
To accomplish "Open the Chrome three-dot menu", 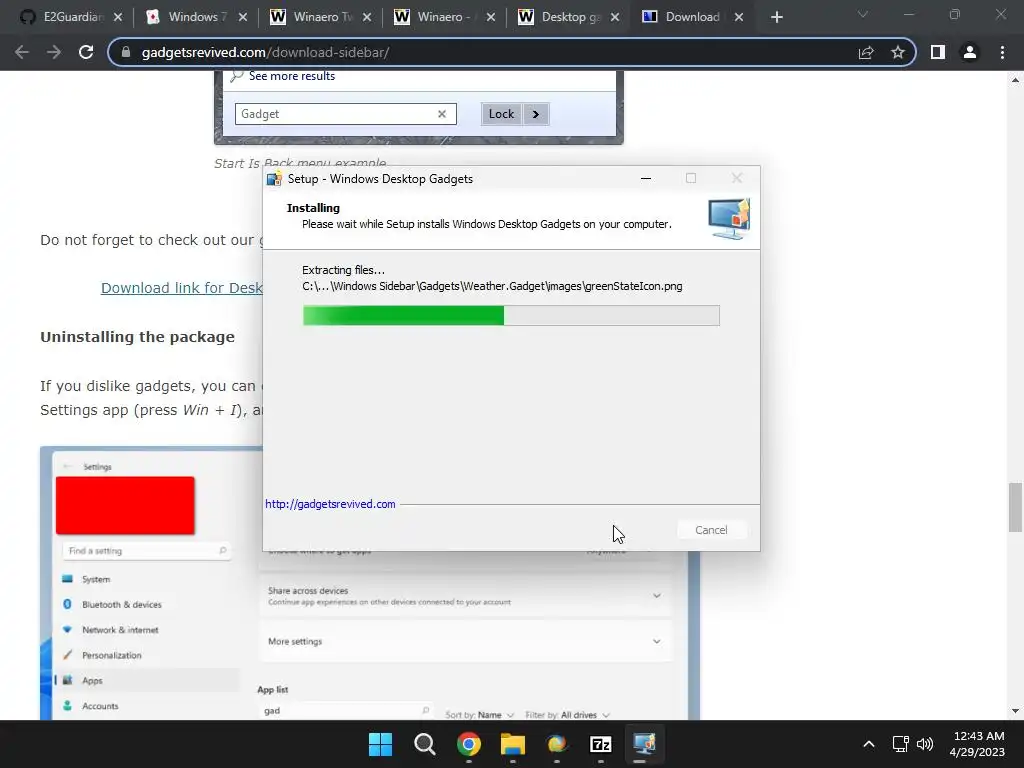I will pos(1002,52).
